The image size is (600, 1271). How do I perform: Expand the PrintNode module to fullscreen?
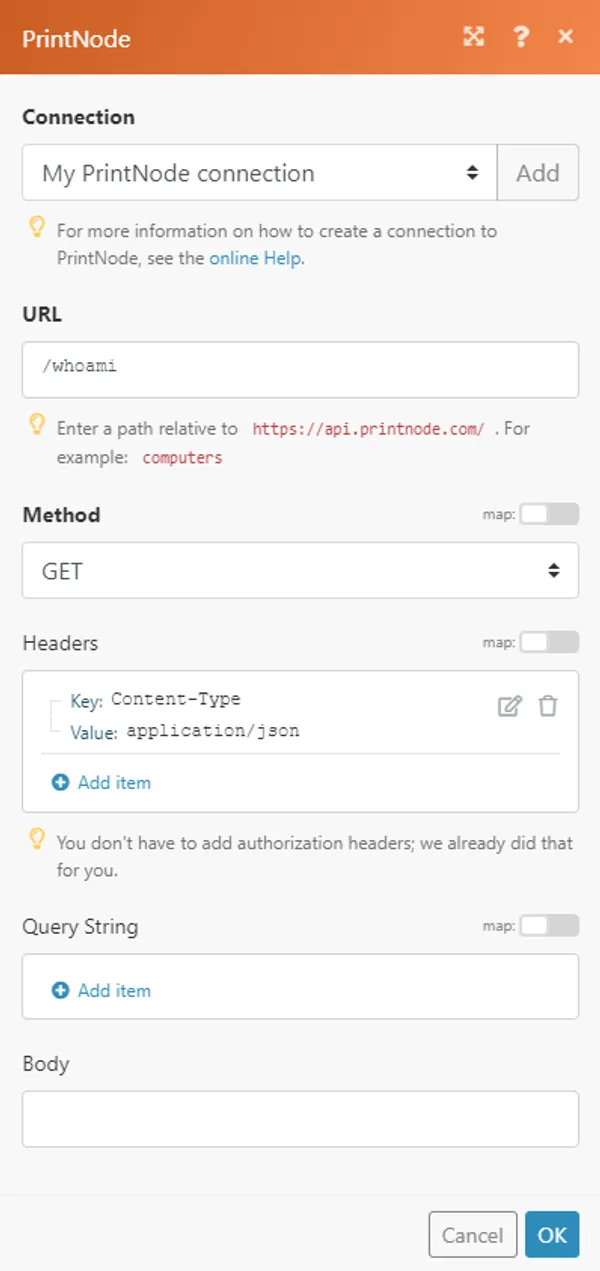pyautogui.click(x=473, y=37)
